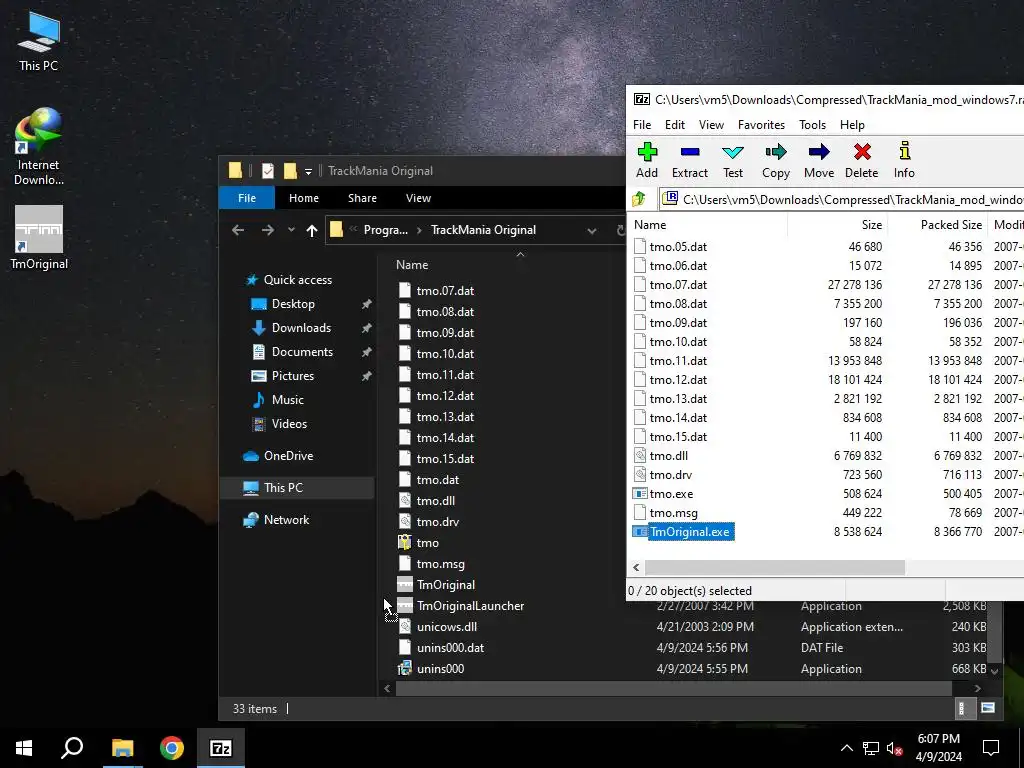The height and width of the screenshot is (768, 1024).
Task: Open recent locations dropdown in Explorer
Action: [291, 230]
